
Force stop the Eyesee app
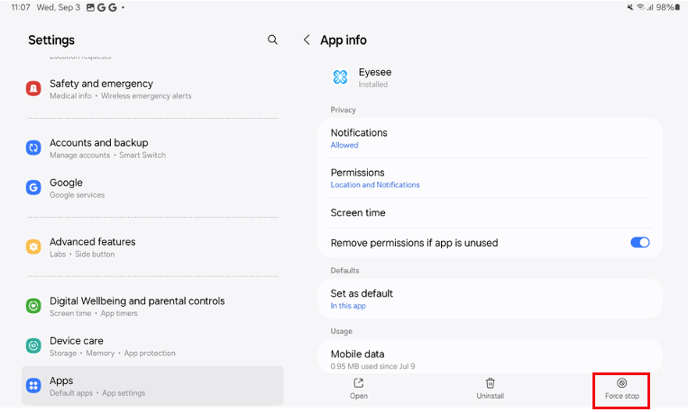[x=621, y=389]
